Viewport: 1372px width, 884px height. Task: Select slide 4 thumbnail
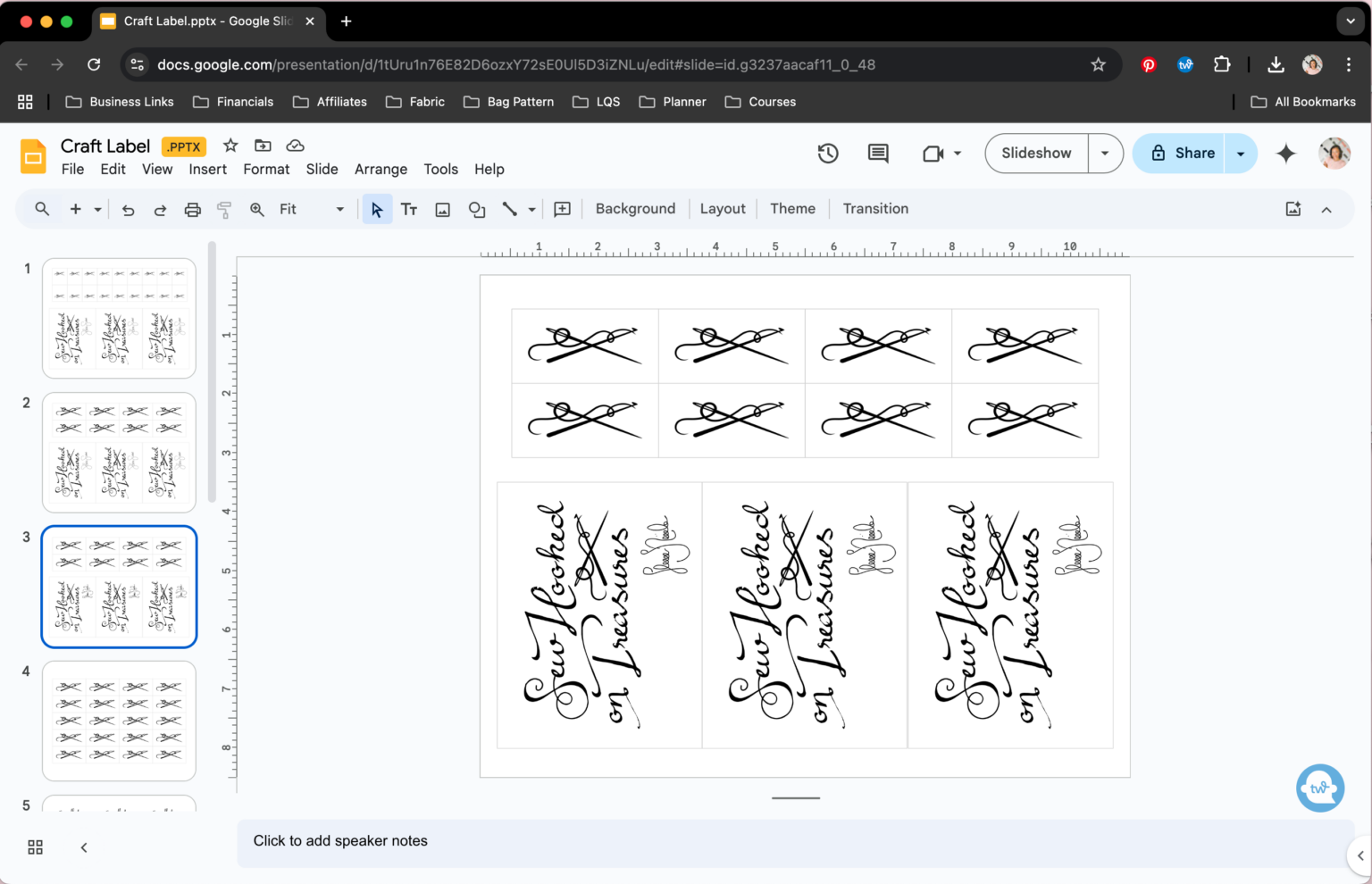click(x=119, y=721)
